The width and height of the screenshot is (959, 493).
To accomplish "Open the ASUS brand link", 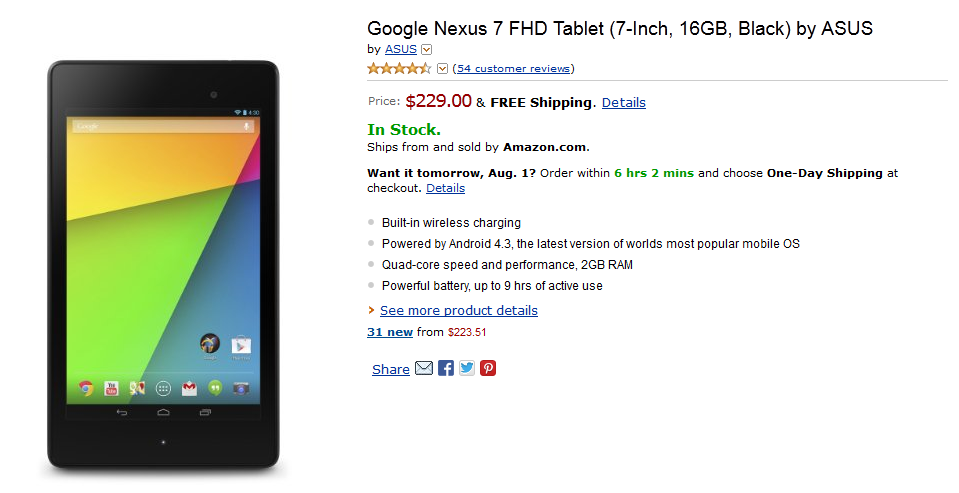I will point(401,49).
